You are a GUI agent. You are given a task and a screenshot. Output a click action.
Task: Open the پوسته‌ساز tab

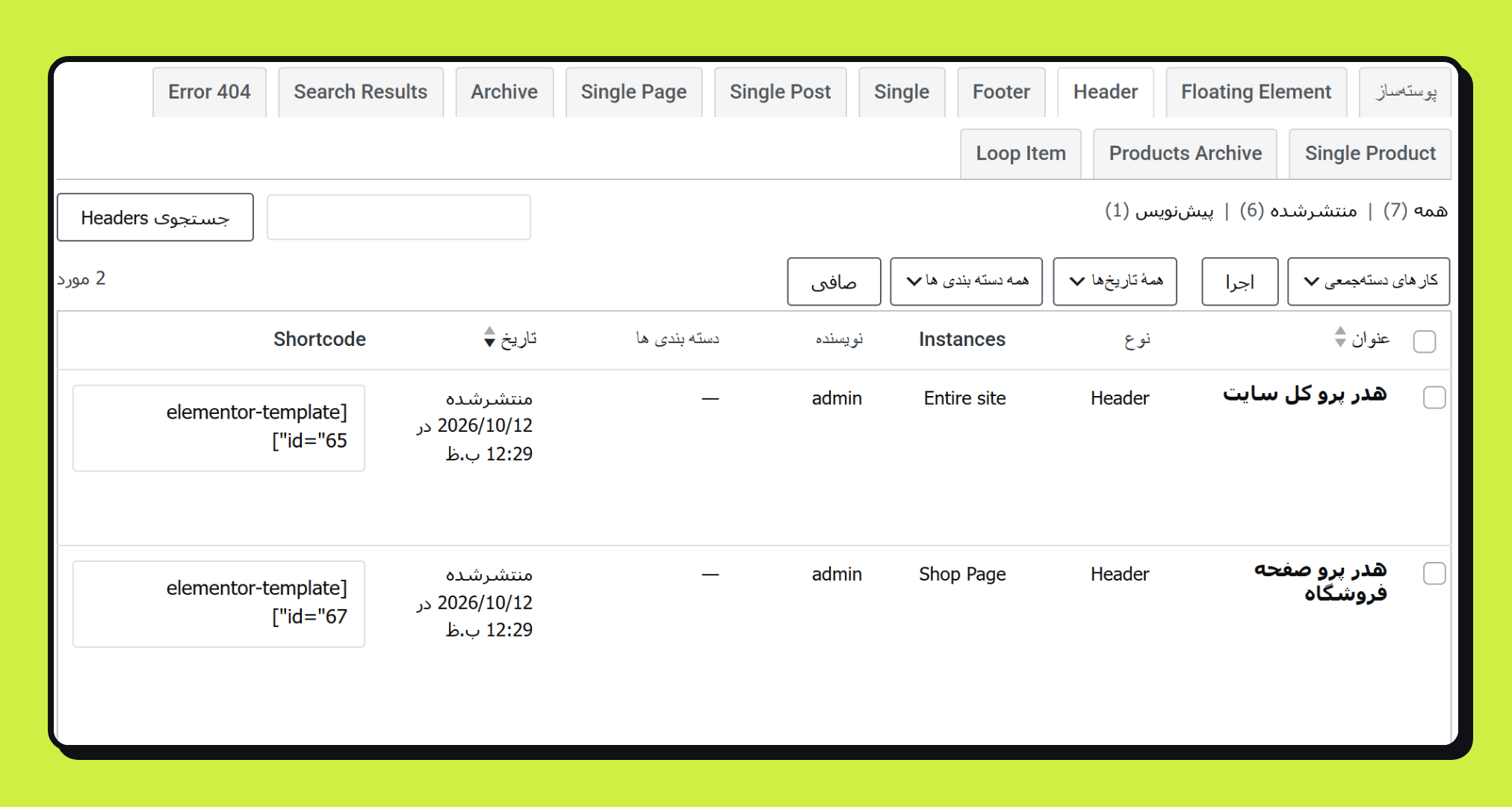1406,92
